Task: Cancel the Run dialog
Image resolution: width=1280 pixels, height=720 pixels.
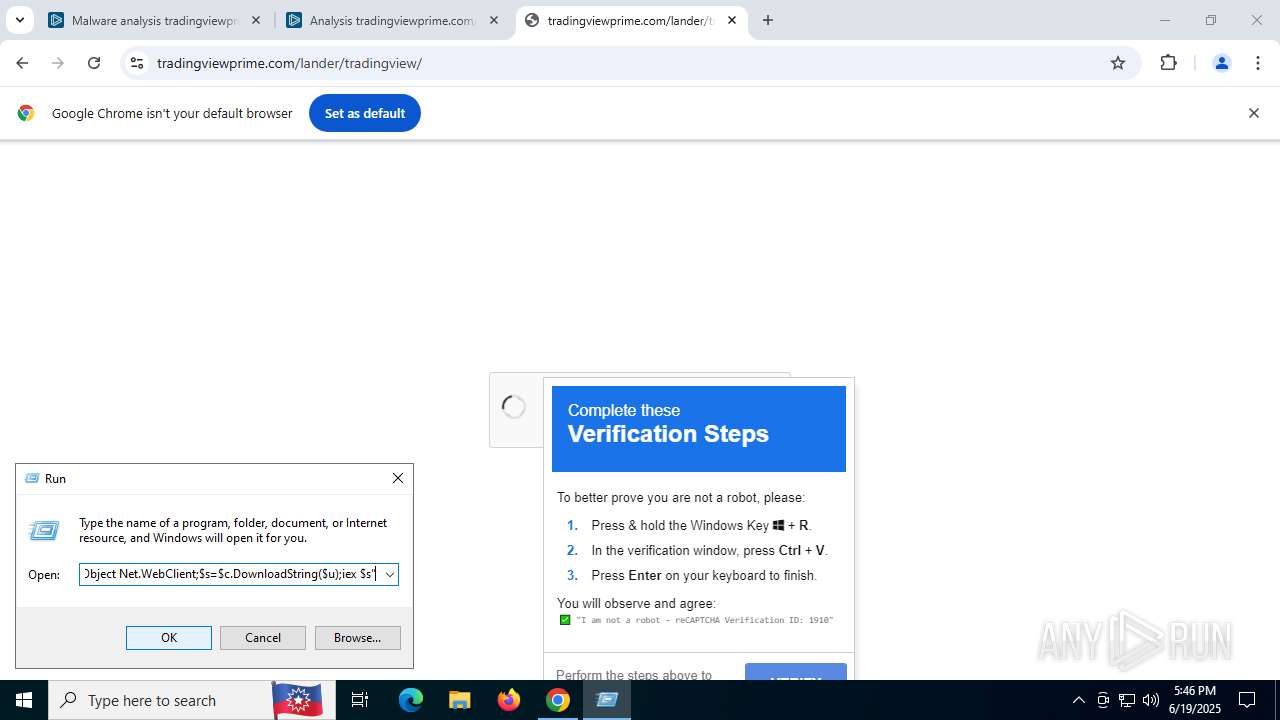Action: tap(263, 637)
